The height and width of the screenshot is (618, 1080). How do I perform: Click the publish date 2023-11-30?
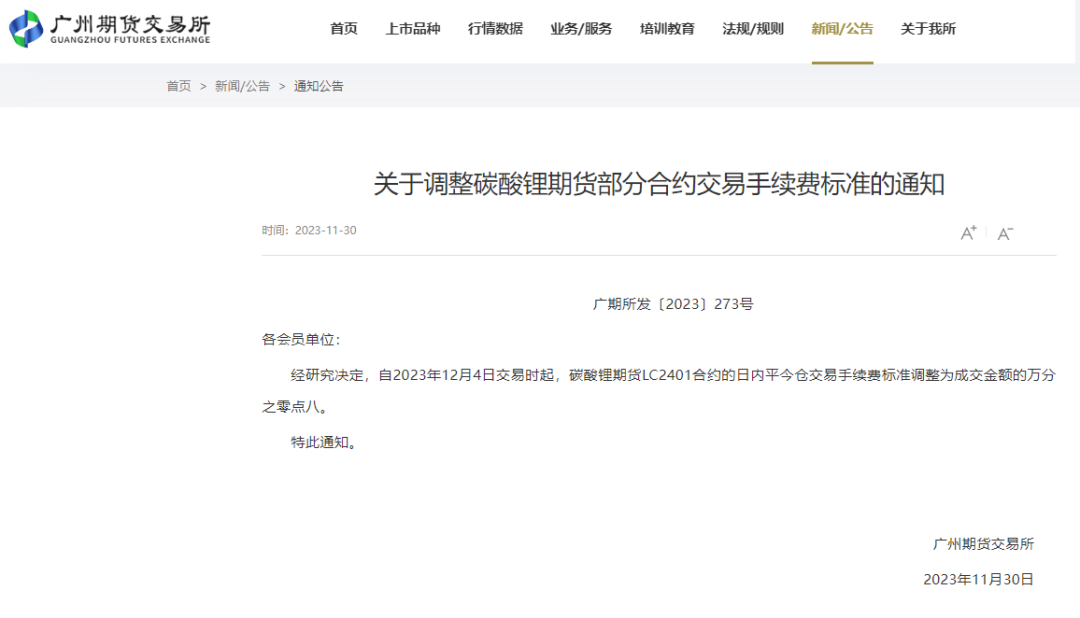[x=323, y=230]
